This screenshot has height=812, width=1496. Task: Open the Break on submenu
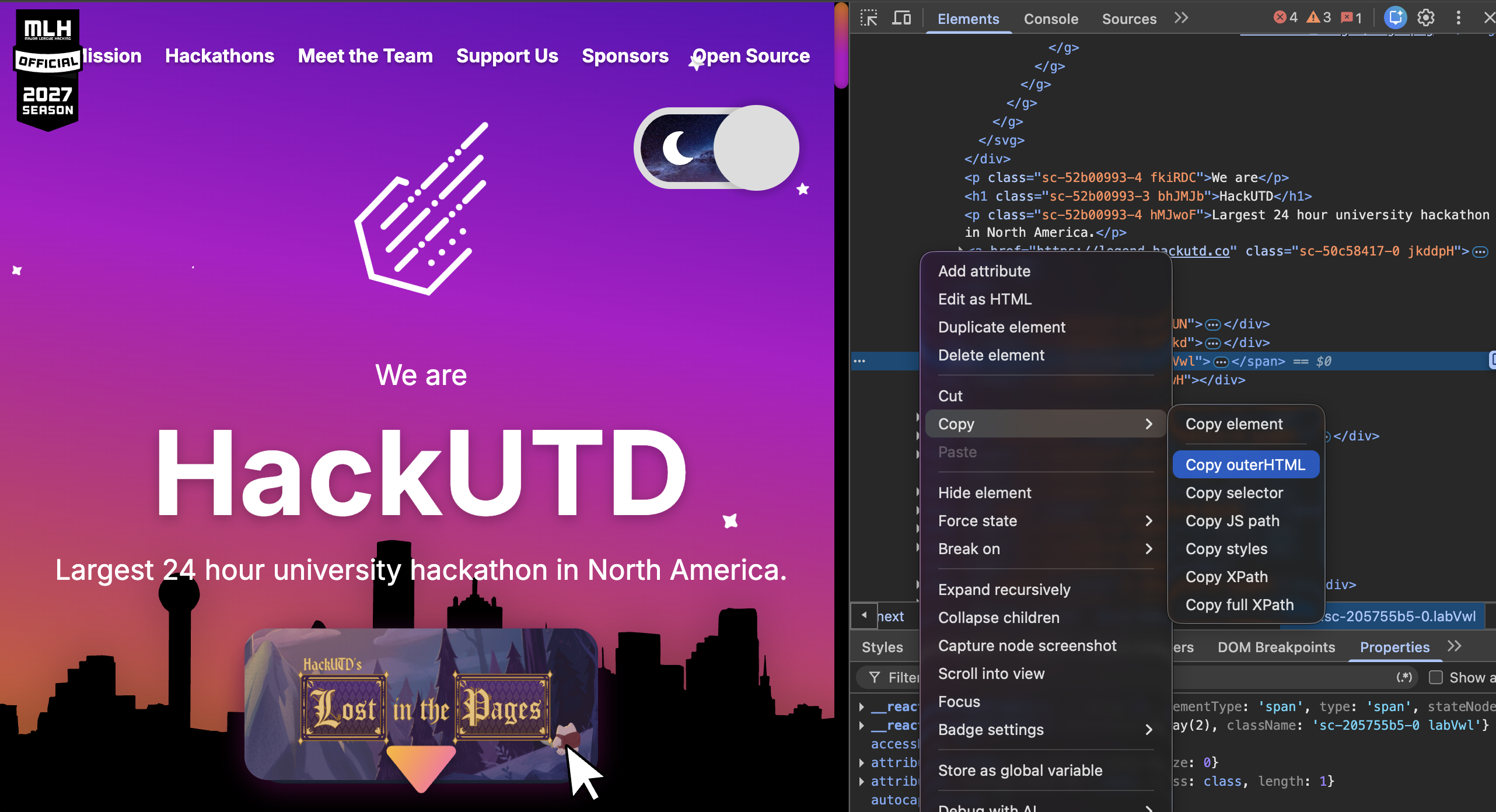[1046, 548]
